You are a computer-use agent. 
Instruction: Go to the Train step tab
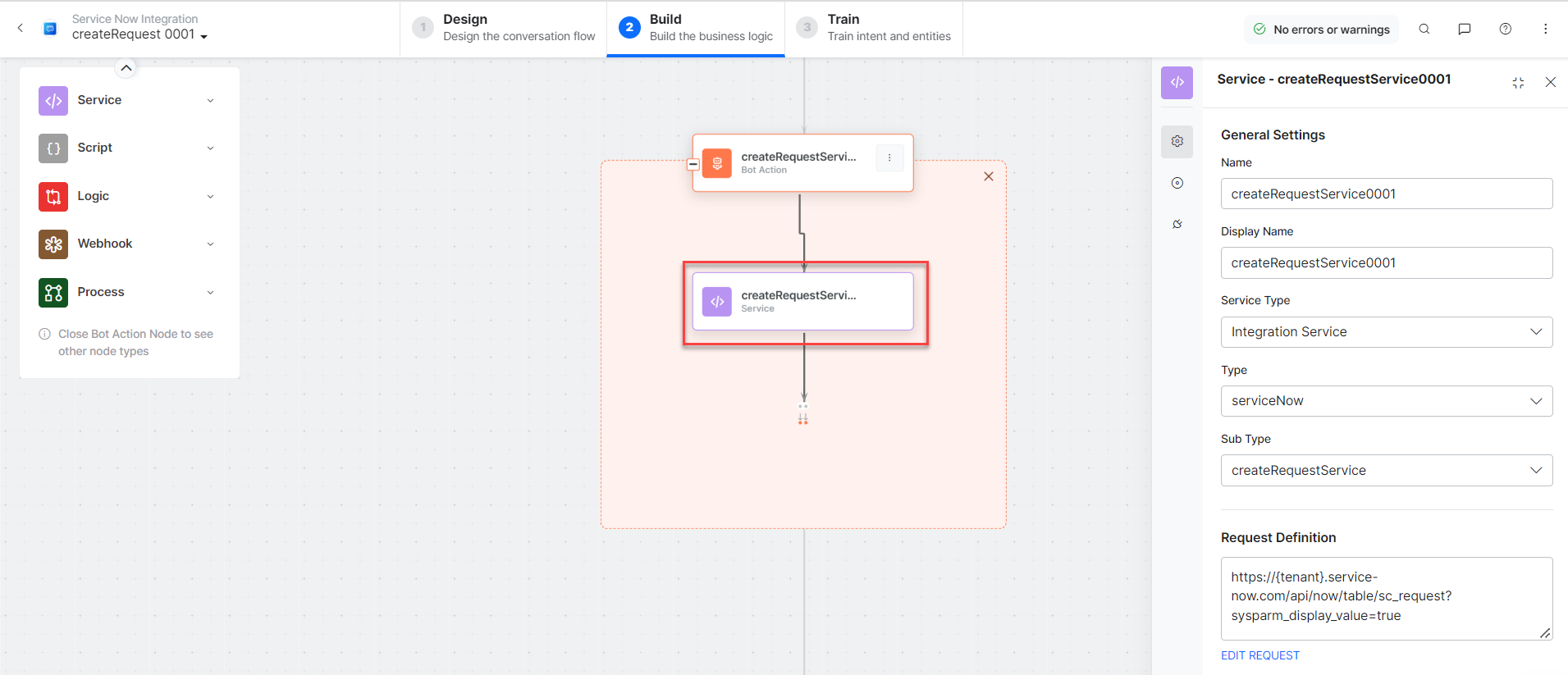[874, 28]
